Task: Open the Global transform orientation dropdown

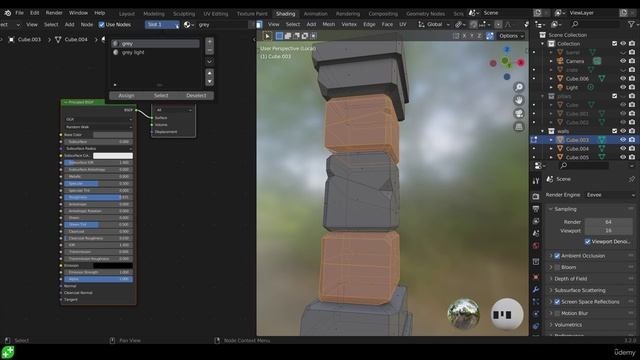Action: [433, 24]
